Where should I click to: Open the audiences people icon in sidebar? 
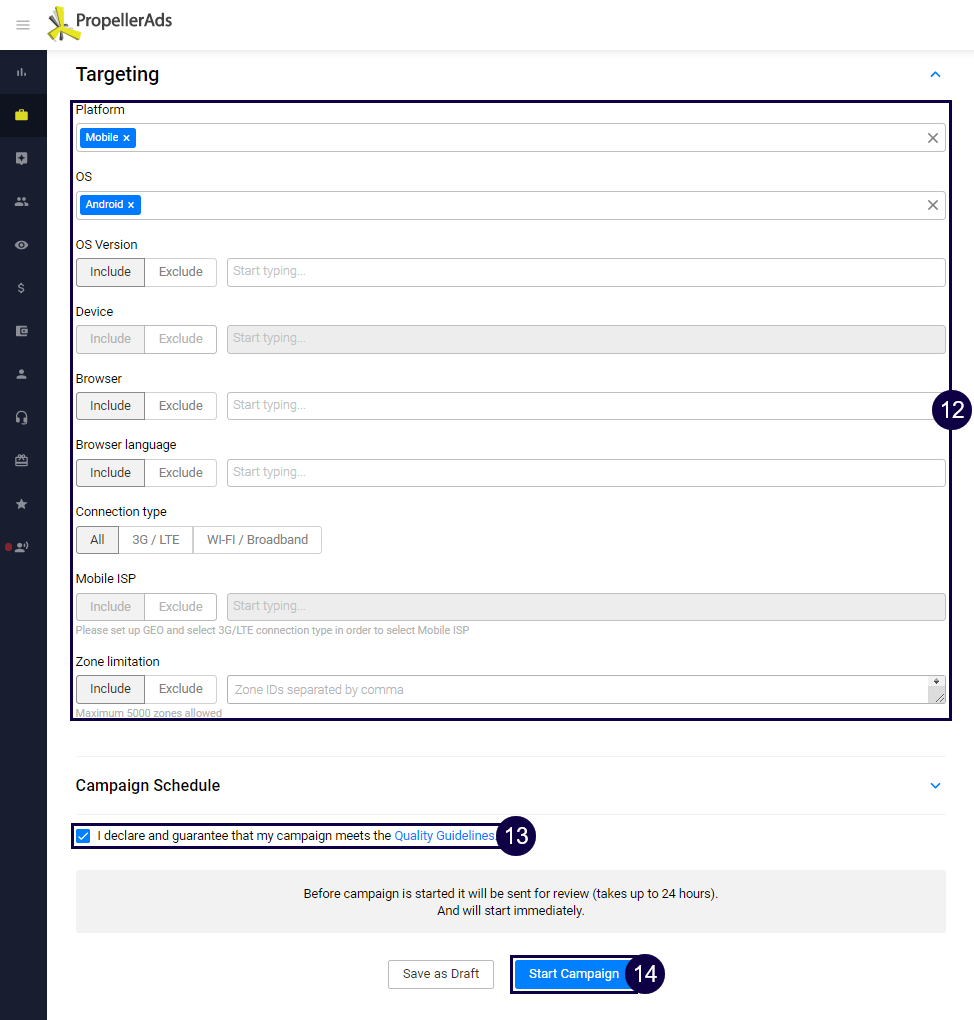point(22,201)
